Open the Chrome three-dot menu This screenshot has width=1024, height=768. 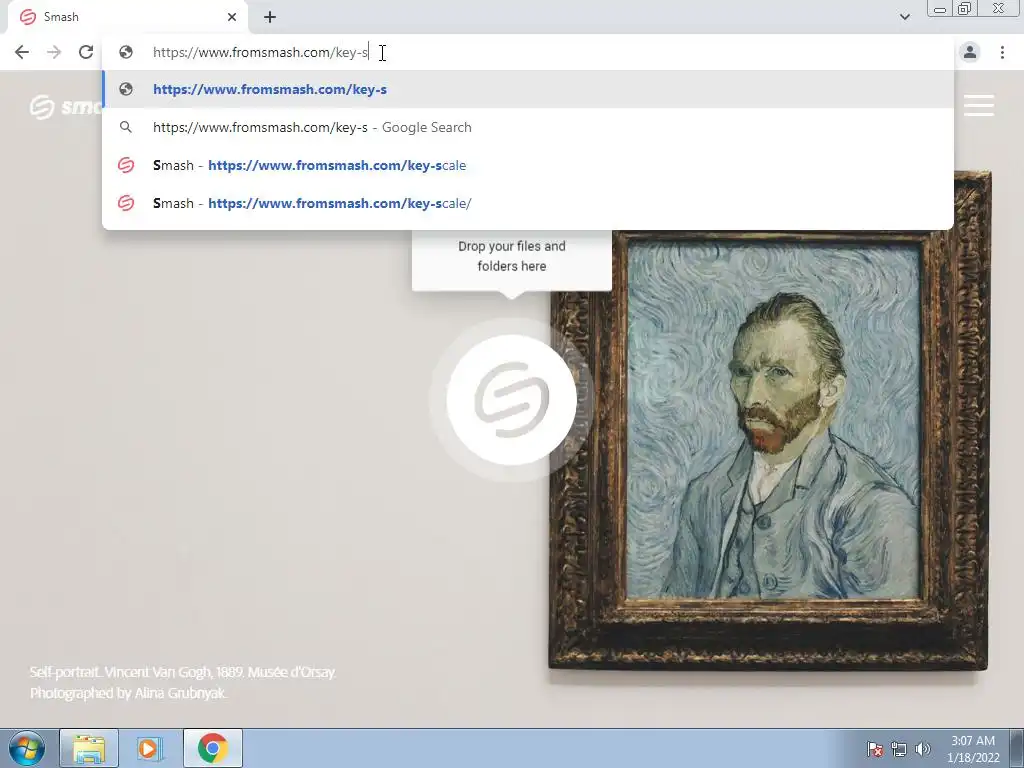1002,52
